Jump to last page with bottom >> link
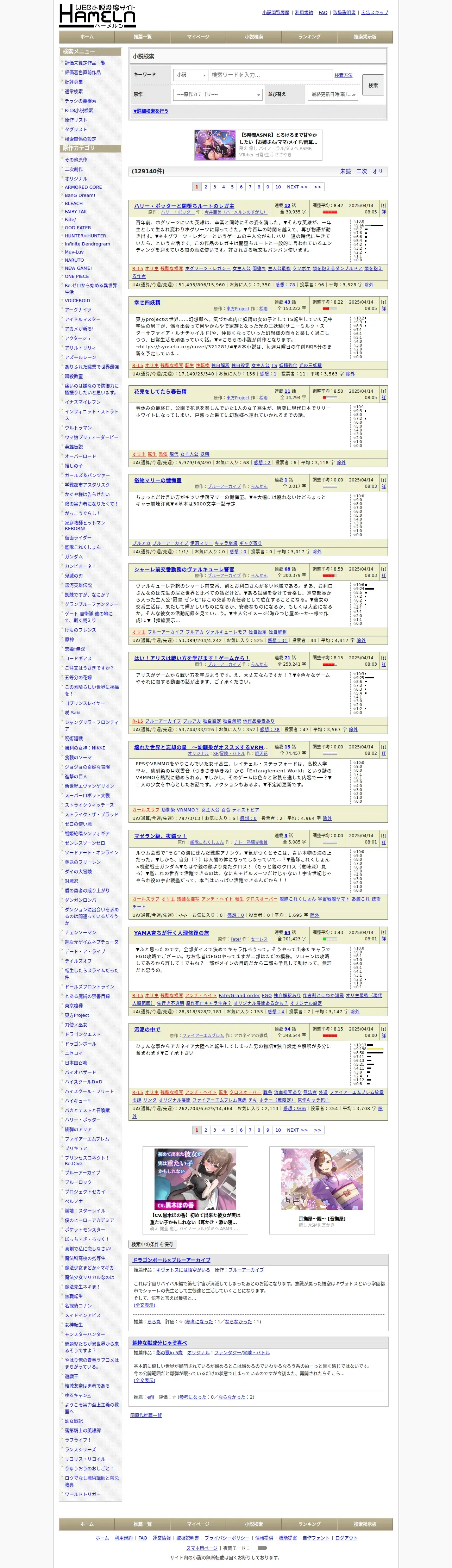 pyautogui.click(x=318, y=1130)
